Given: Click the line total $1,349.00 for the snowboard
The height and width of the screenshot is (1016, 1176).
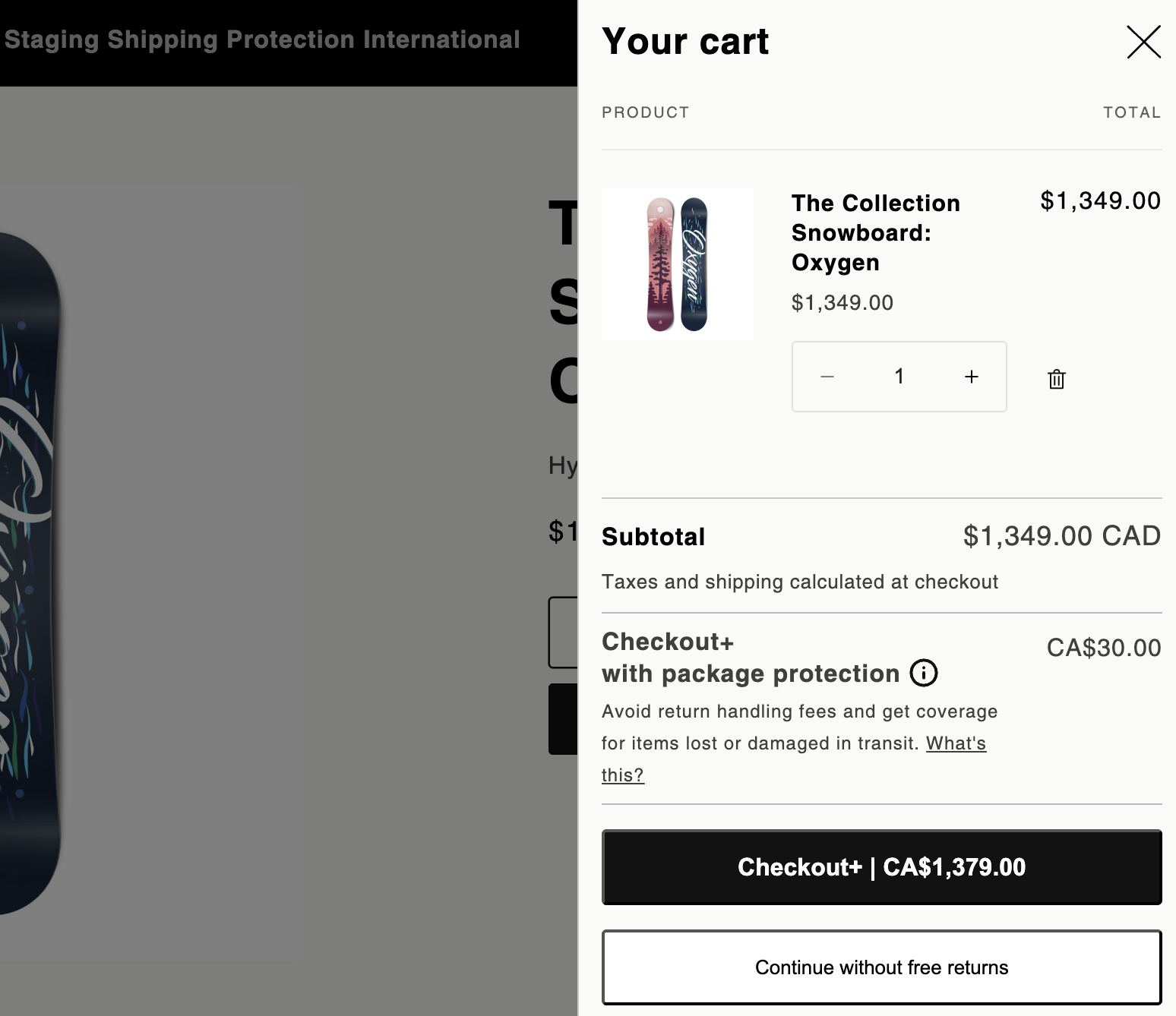Looking at the screenshot, I should (1100, 201).
